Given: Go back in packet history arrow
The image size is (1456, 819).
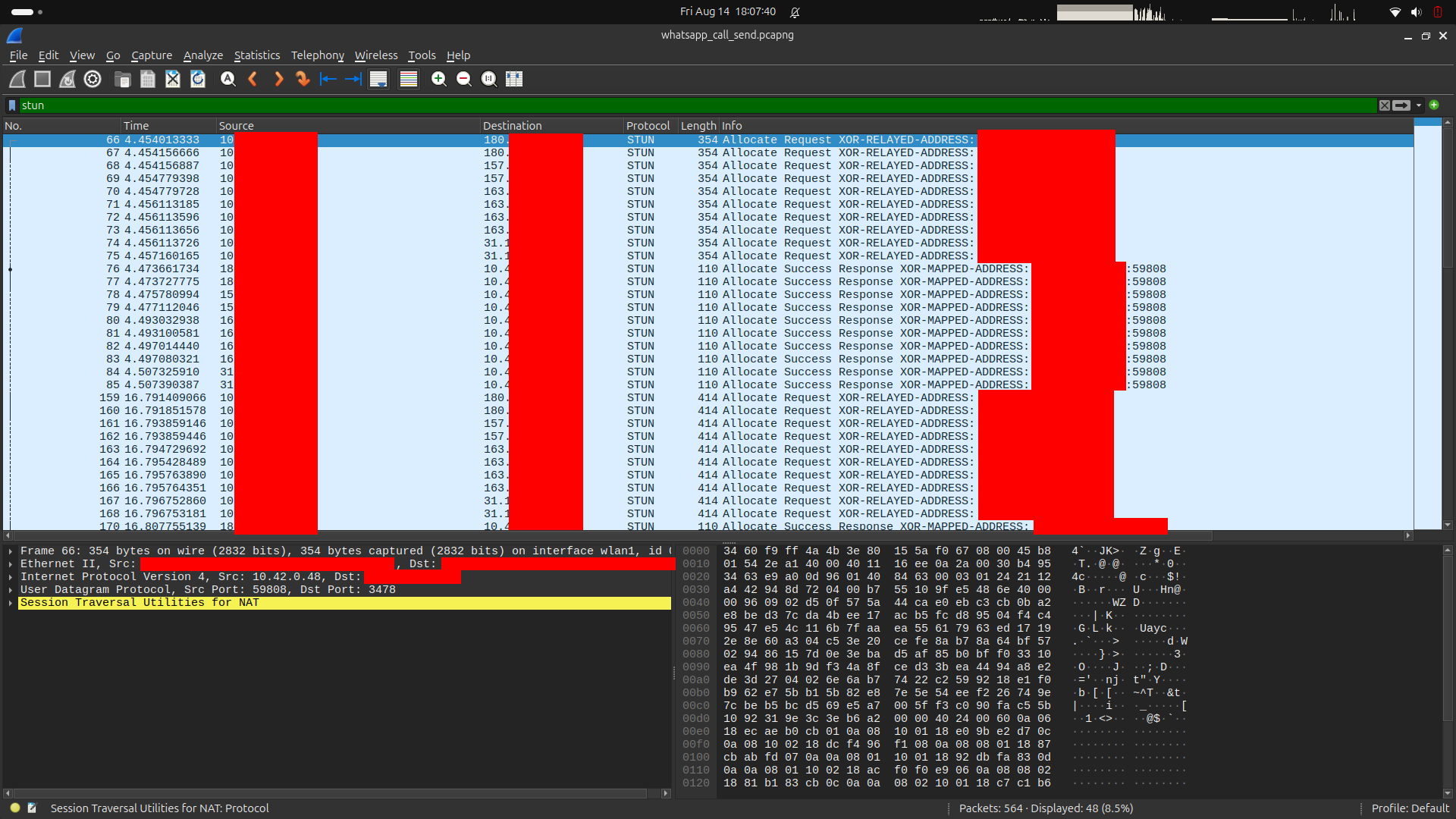Looking at the screenshot, I should (x=253, y=79).
